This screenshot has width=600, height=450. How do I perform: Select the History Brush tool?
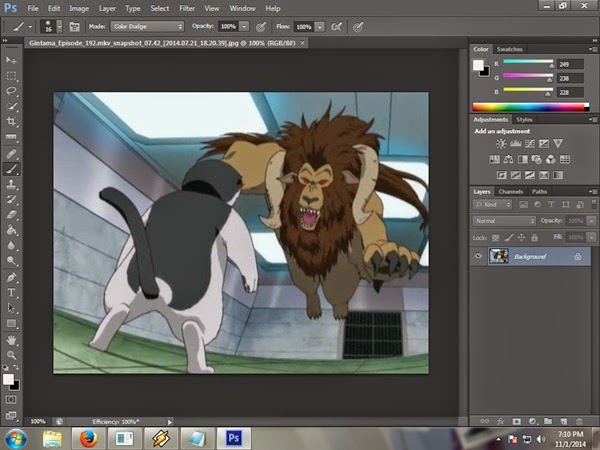(11, 199)
